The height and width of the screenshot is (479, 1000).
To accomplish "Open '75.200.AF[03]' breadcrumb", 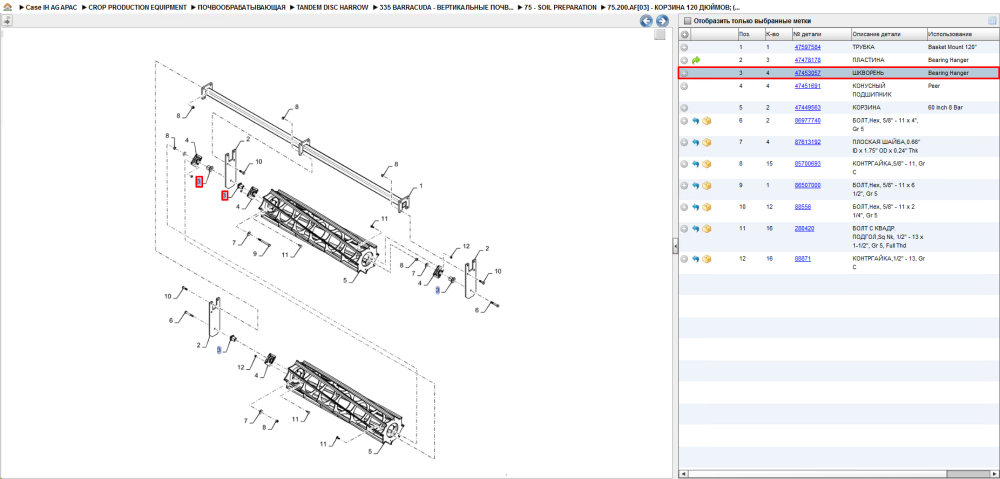I will (673, 7).
